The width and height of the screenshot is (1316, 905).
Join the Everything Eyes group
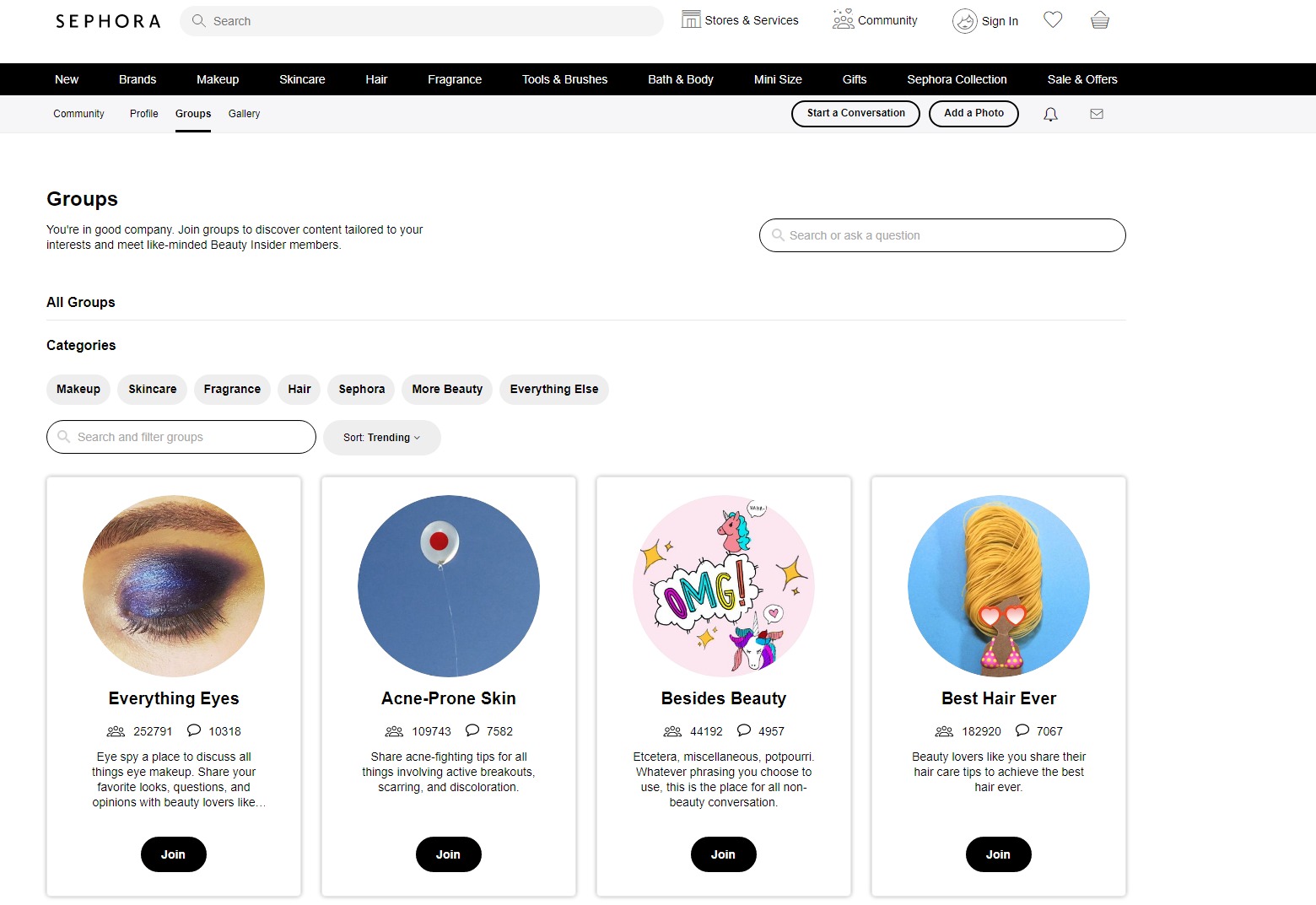tap(173, 854)
